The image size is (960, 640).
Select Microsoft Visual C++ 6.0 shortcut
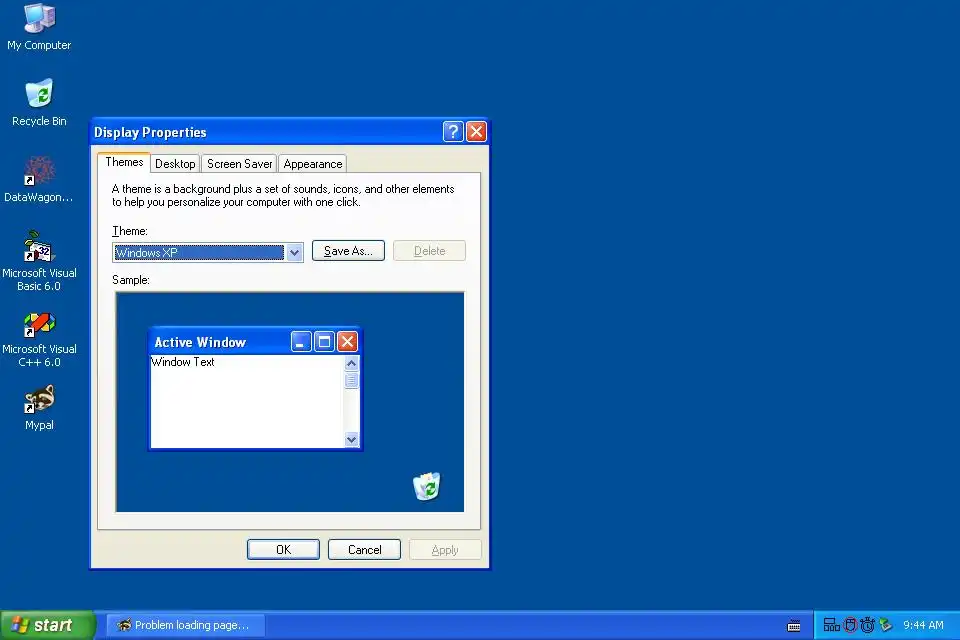click(39, 340)
